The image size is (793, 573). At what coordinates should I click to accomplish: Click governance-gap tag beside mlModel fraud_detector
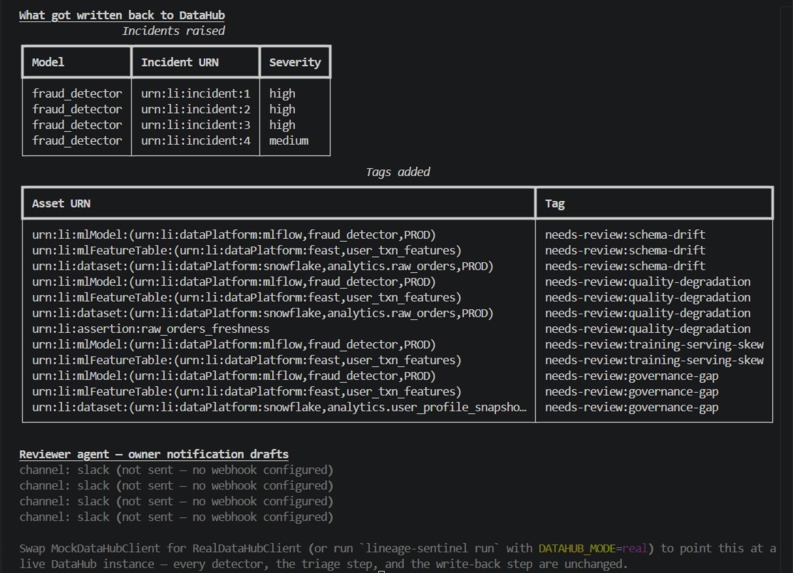click(x=632, y=376)
